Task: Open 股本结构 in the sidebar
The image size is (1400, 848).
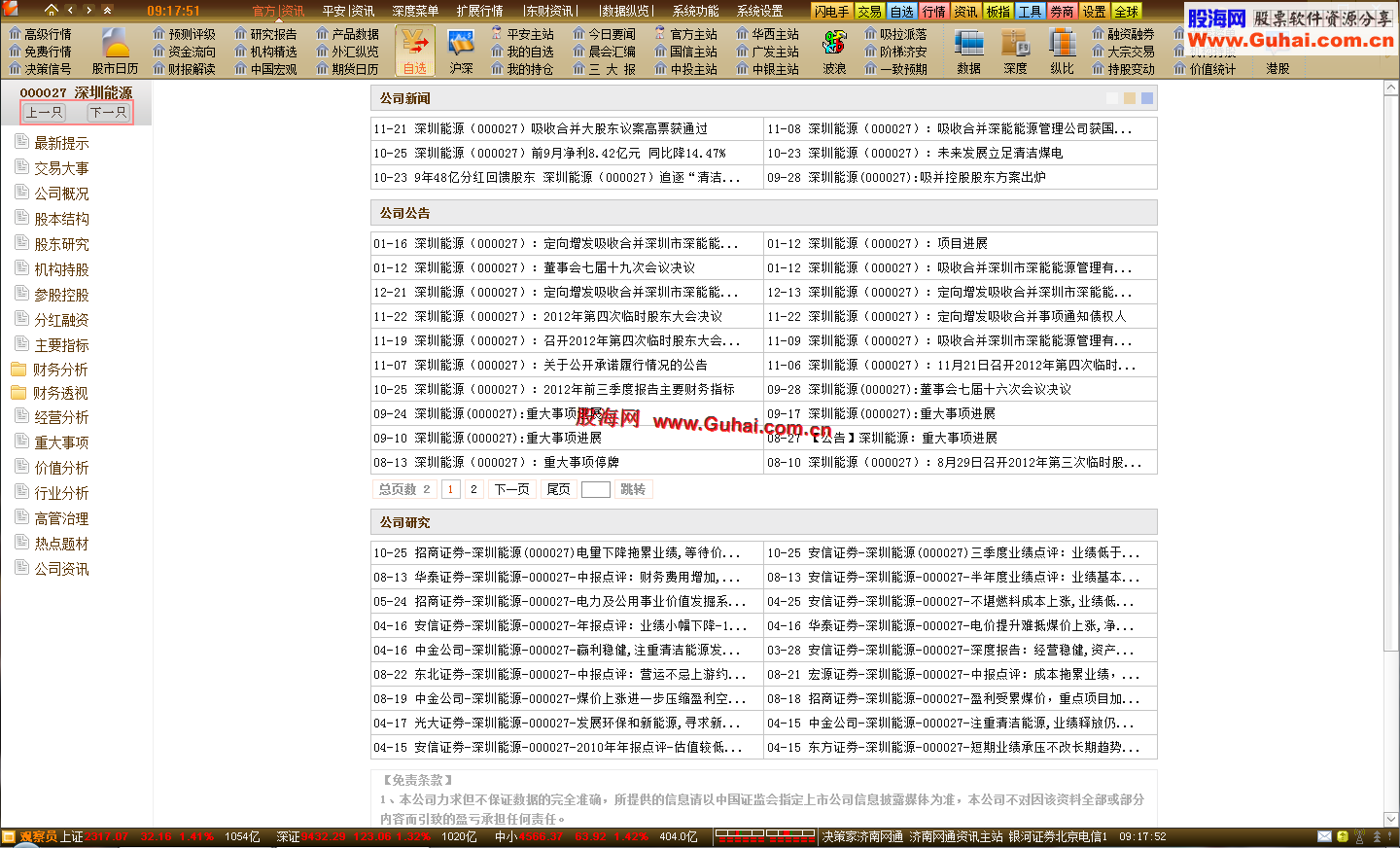Action: pyautogui.click(x=52, y=219)
